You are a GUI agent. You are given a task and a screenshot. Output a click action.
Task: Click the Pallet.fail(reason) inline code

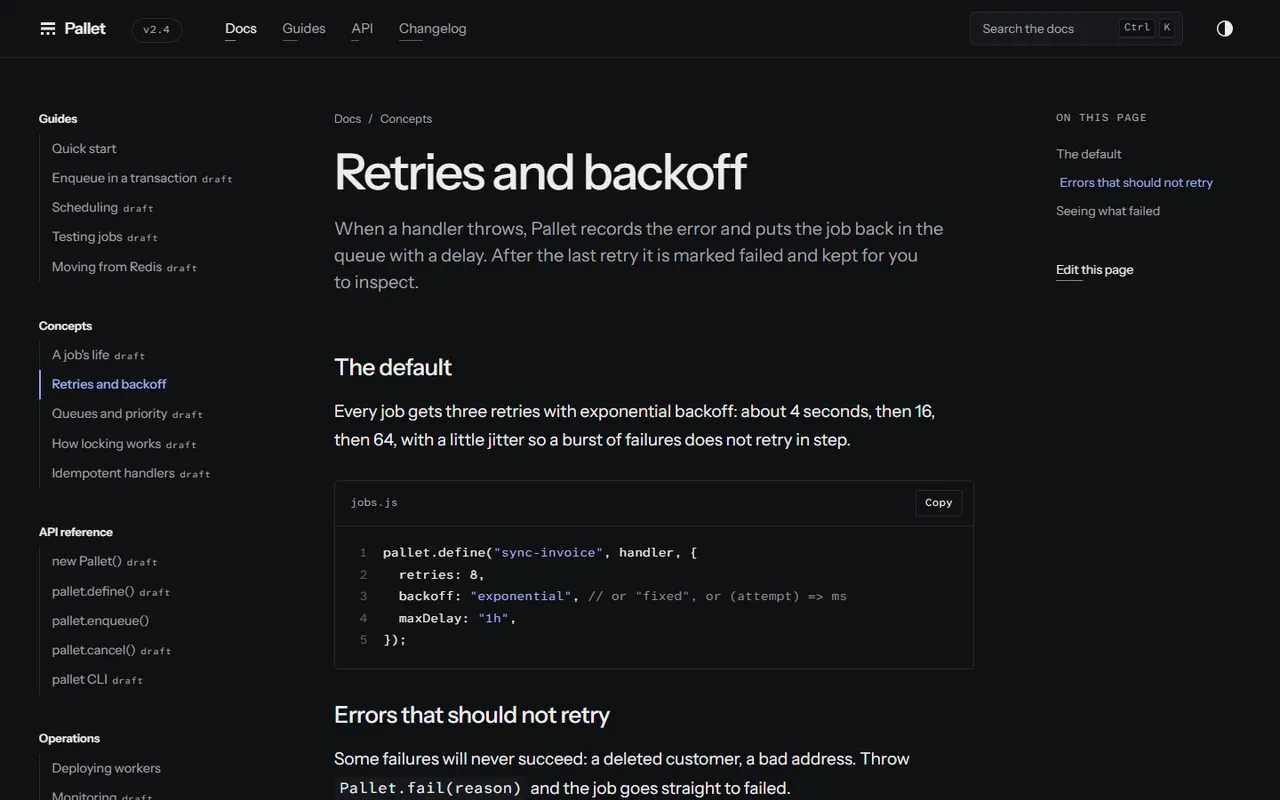430,788
